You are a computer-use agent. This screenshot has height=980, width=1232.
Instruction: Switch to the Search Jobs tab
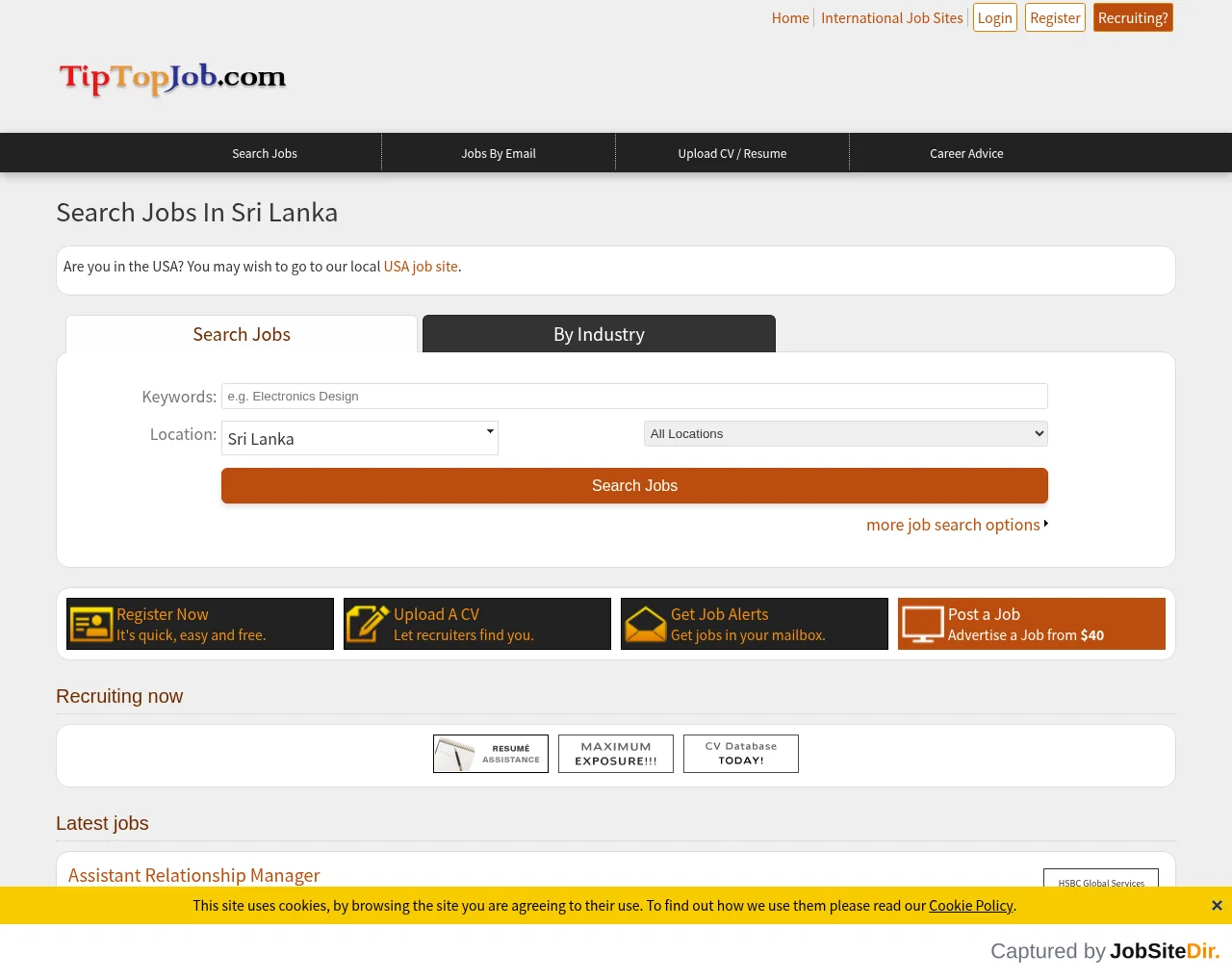242,334
